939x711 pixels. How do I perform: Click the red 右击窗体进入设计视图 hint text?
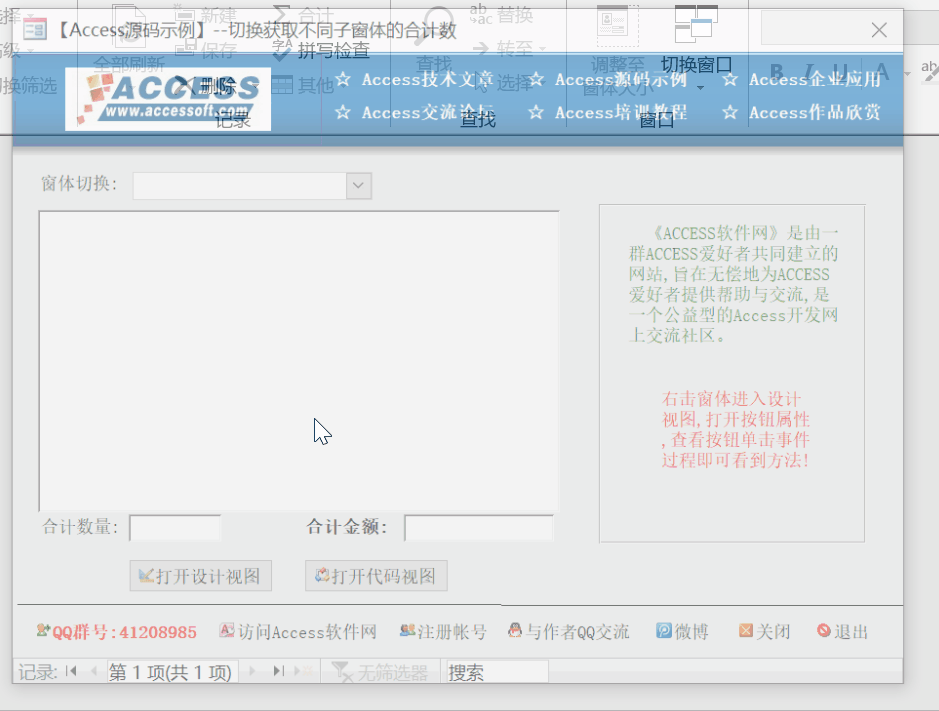735,429
